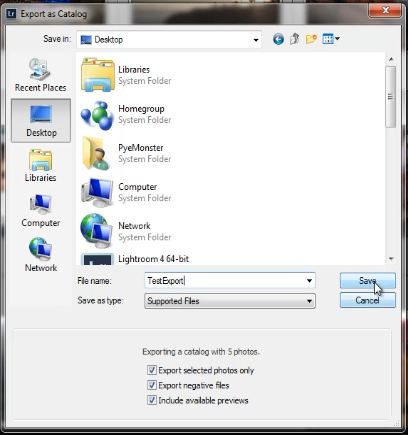Click the file list scrollbar down arrow
This screenshot has width=408, height=435.
click(x=391, y=259)
